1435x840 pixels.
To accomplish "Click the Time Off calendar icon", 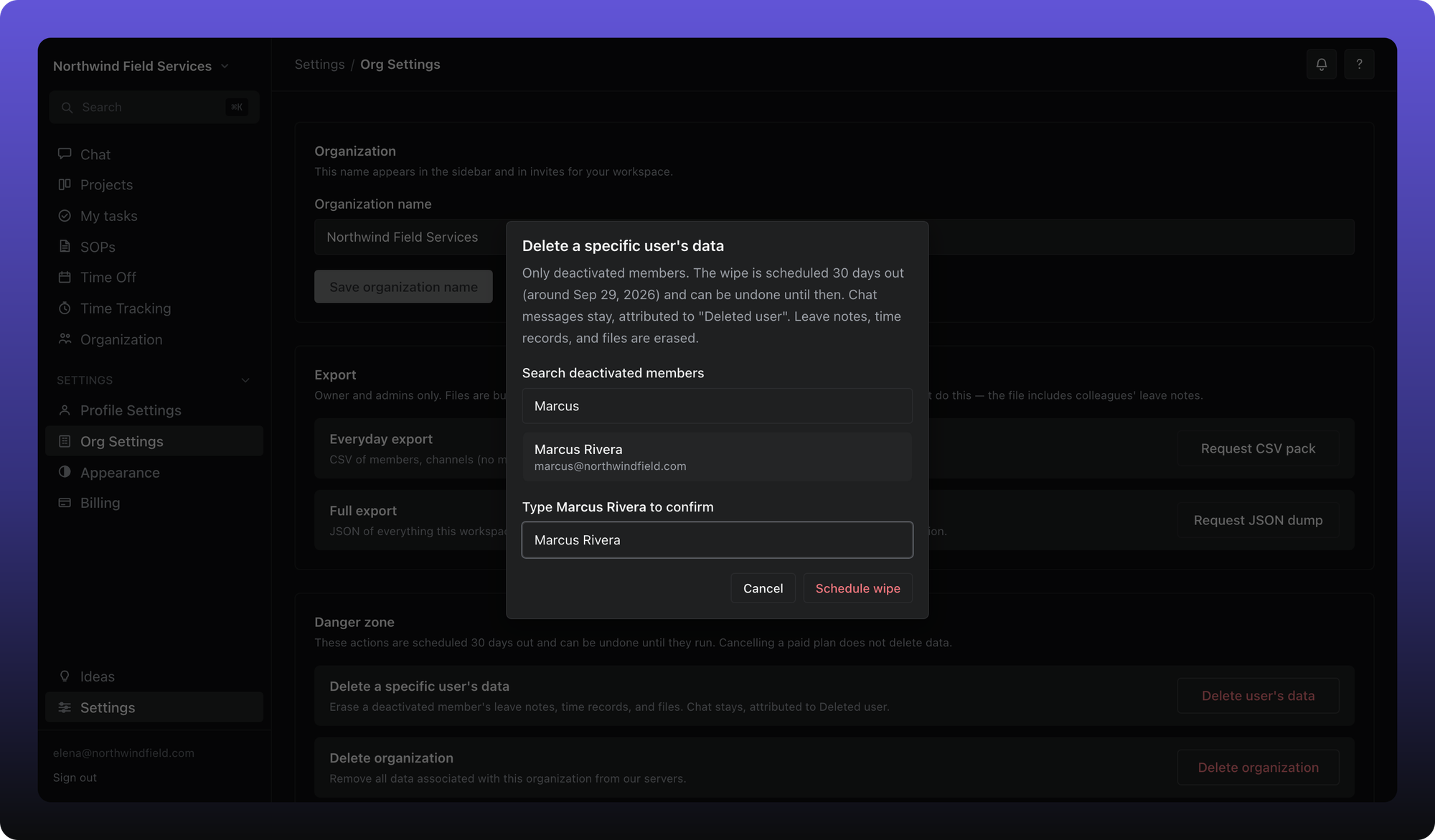I will point(65,277).
